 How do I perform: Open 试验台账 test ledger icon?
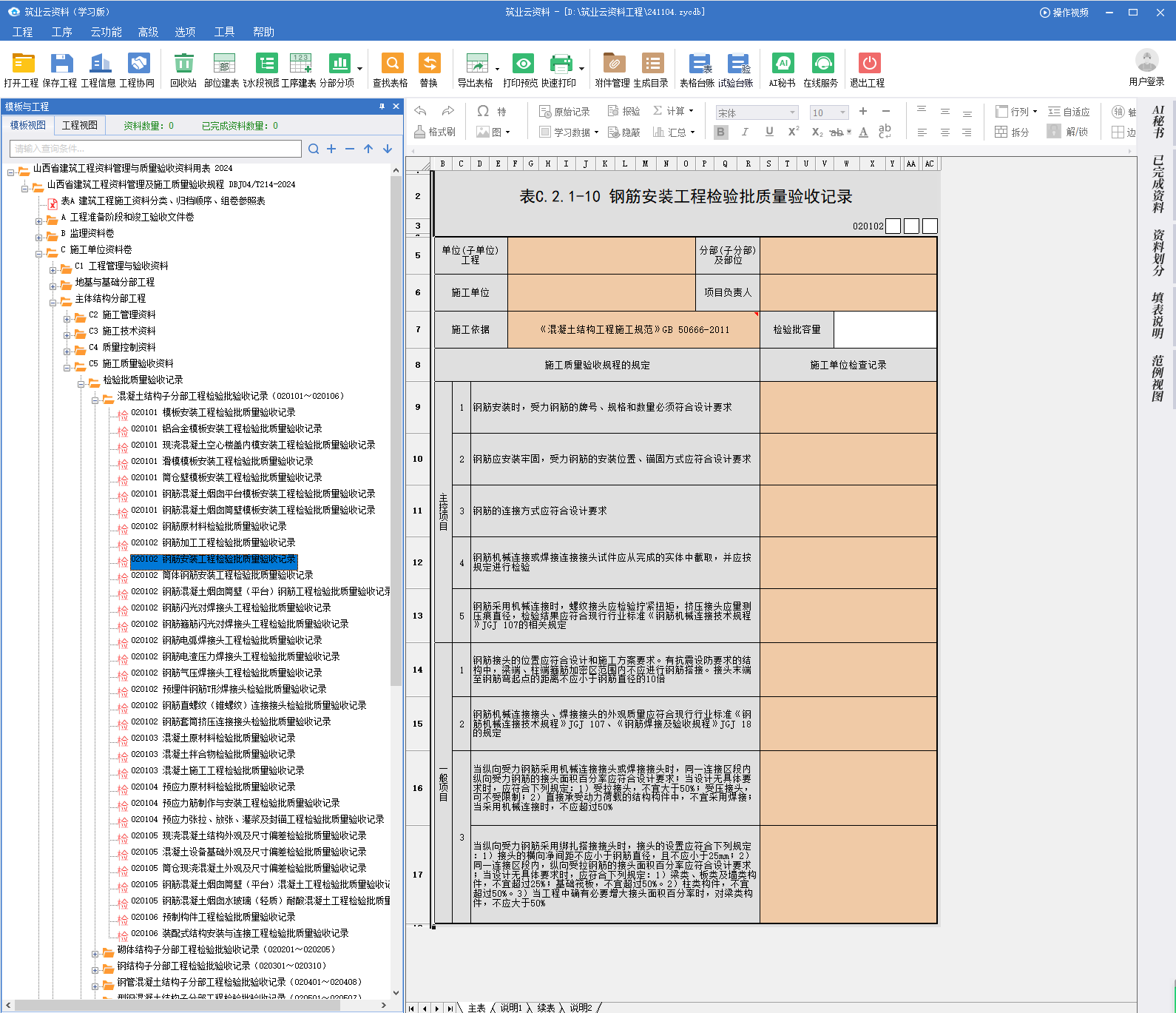click(737, 69)
